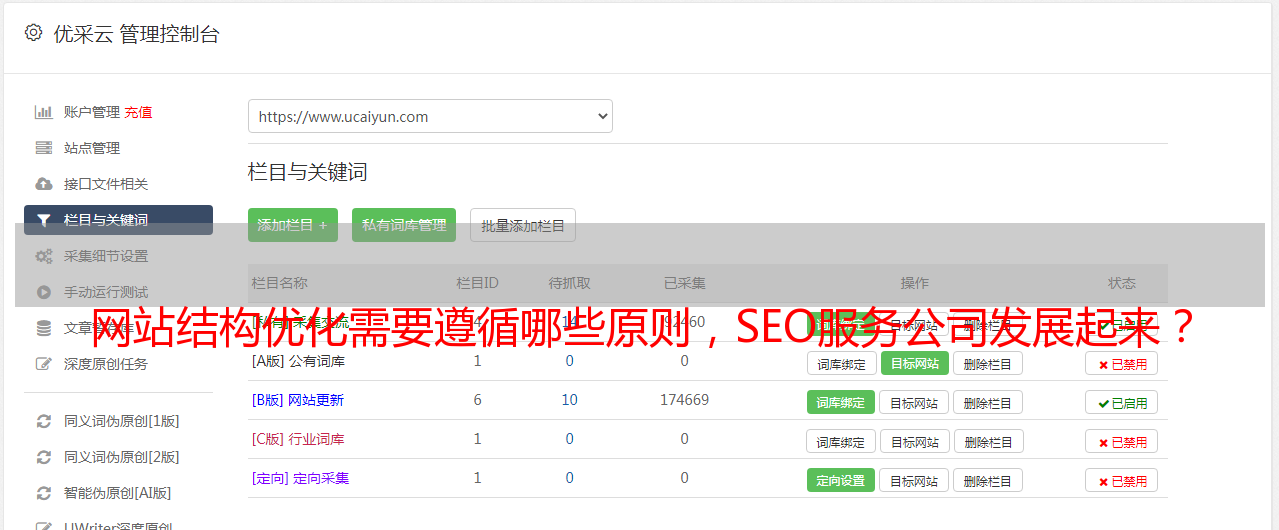Click the filter funnel icon for 栏目与关键词

pos(44,220)
